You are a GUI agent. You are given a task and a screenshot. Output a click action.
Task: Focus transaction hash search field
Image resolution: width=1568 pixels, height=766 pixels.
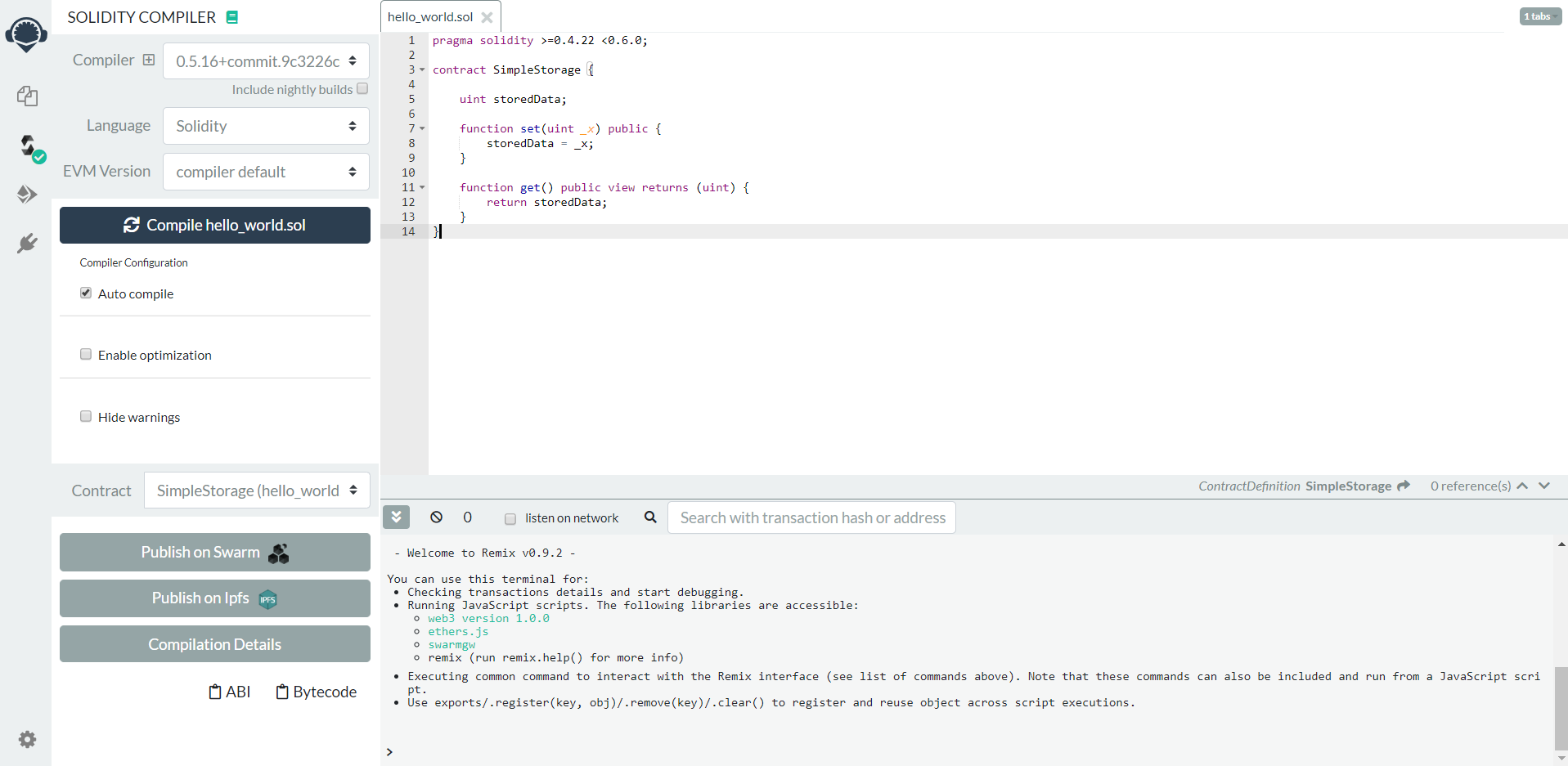pyautogui.click(x=811, y=517)
